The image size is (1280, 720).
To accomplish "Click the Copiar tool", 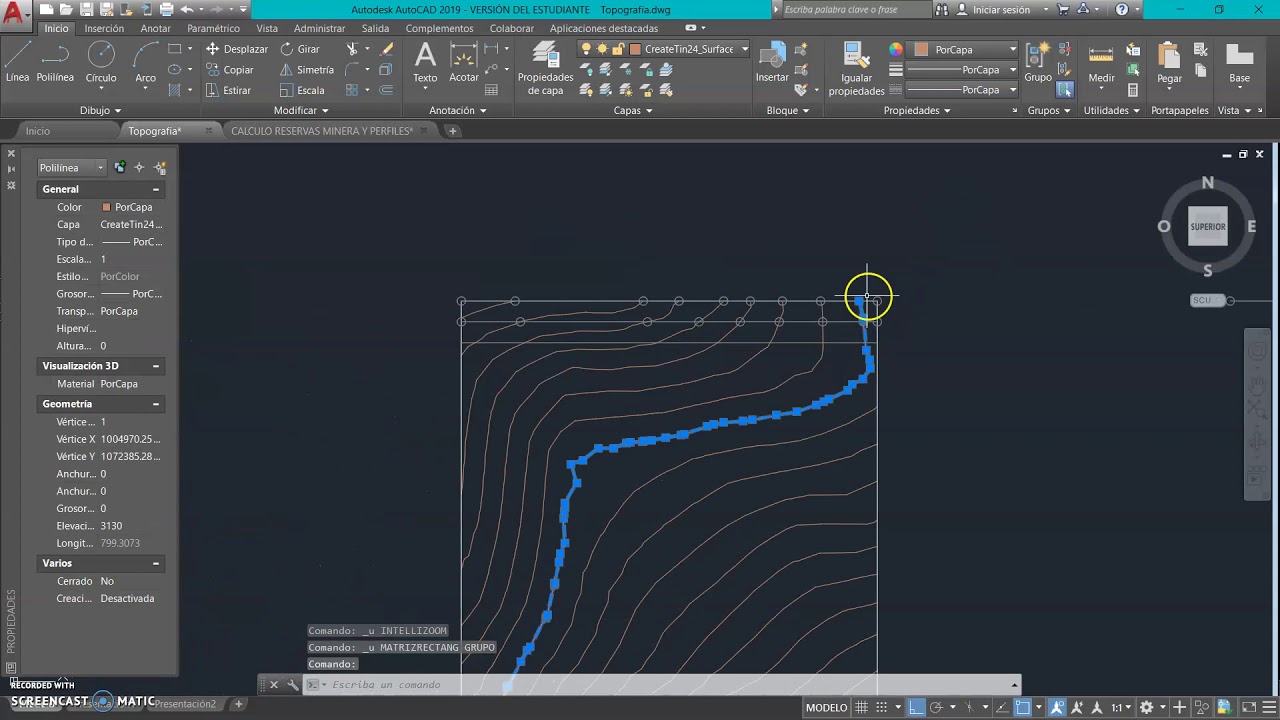I will click(230, 70).
